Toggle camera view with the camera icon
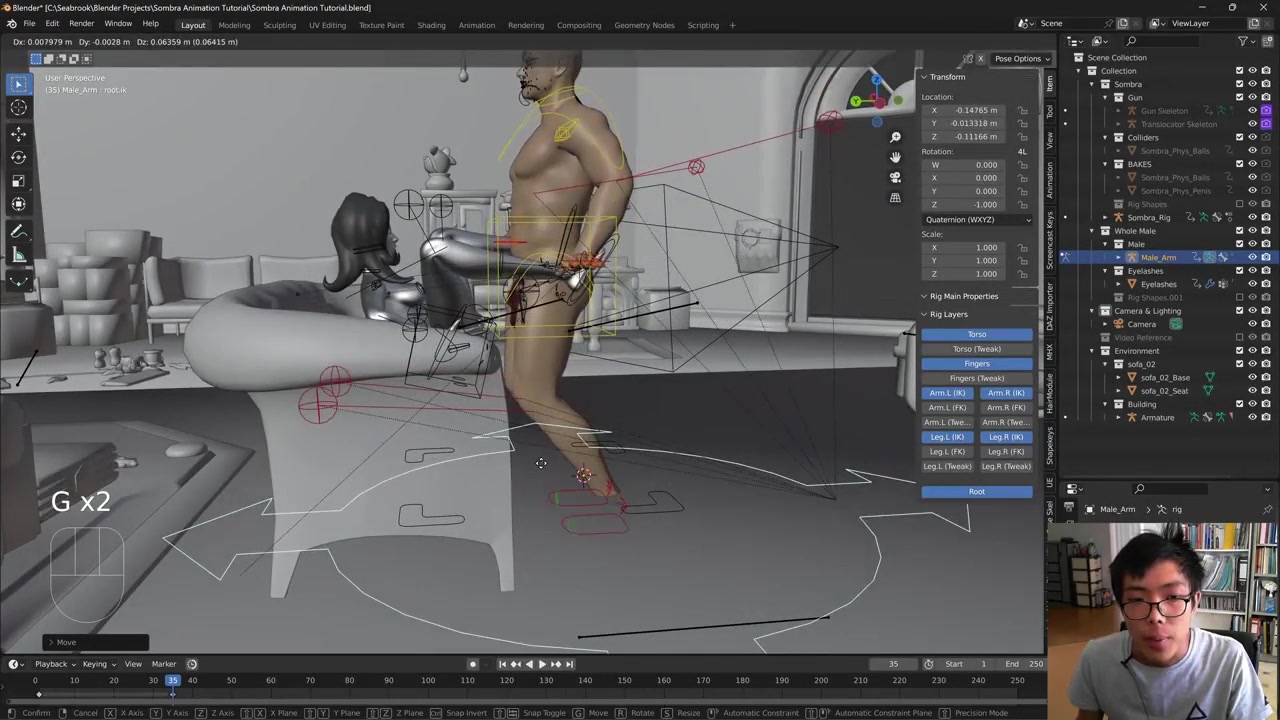 [895, 177]
